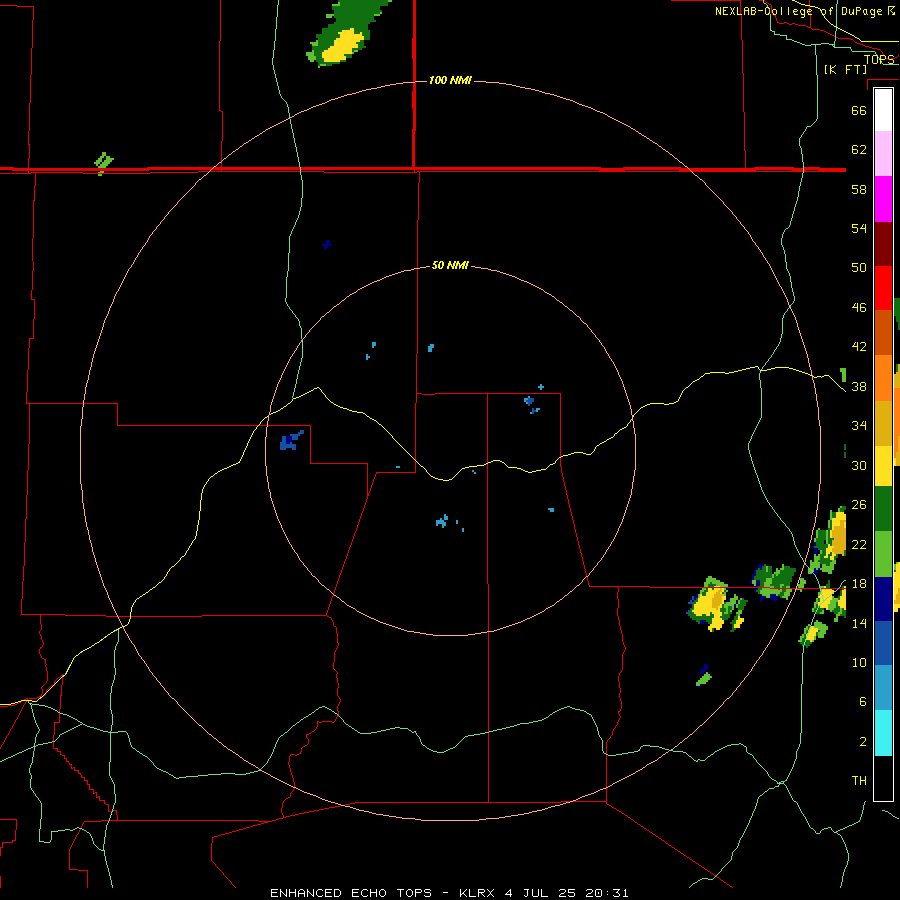Click the 'TH' legend label

point(859,781)
